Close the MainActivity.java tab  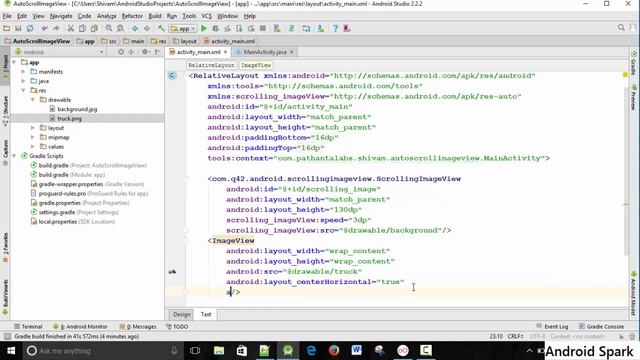tap(291, 52)
